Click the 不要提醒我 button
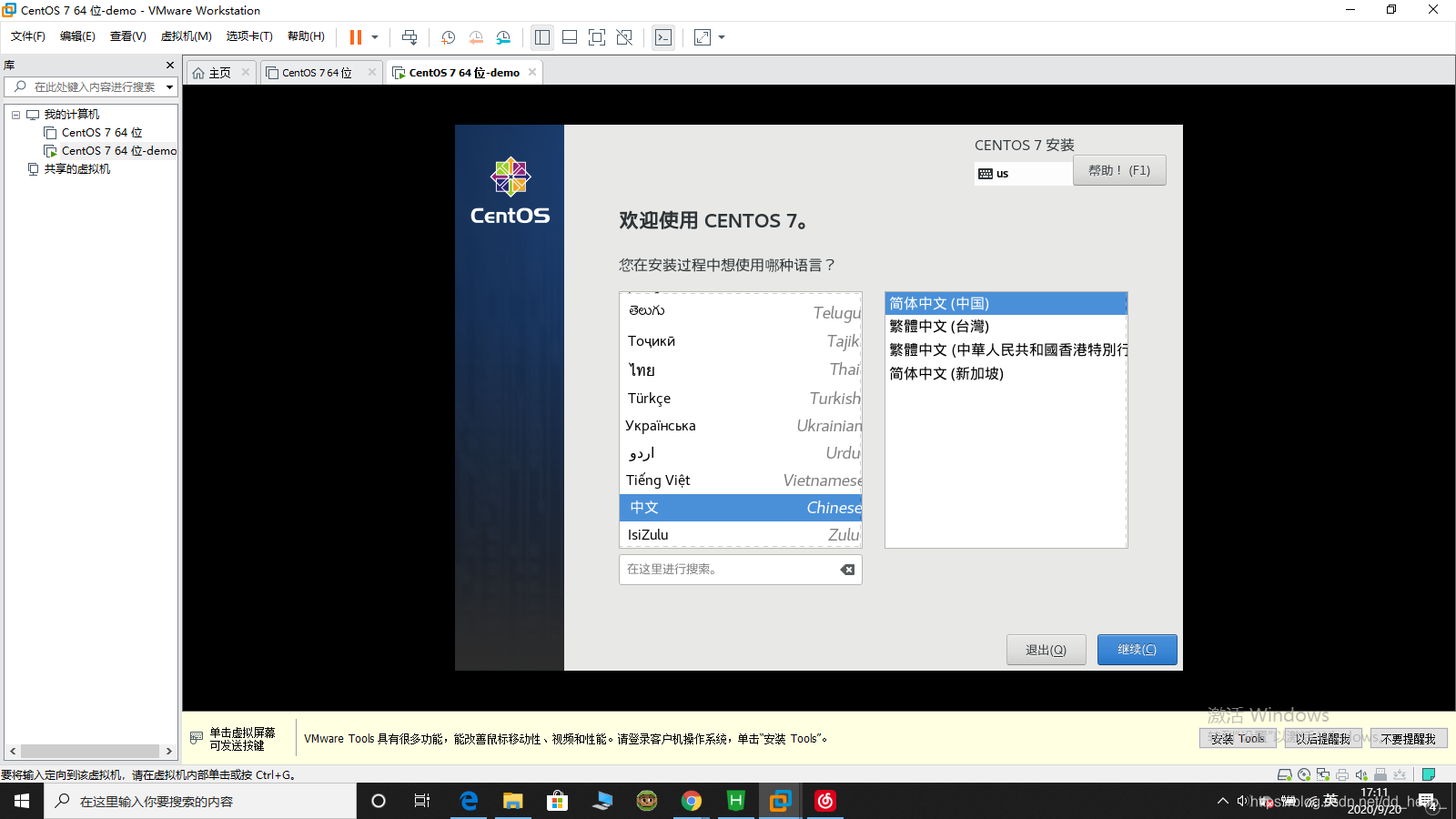1456x819 pixels. click(x=1409, y=739)
